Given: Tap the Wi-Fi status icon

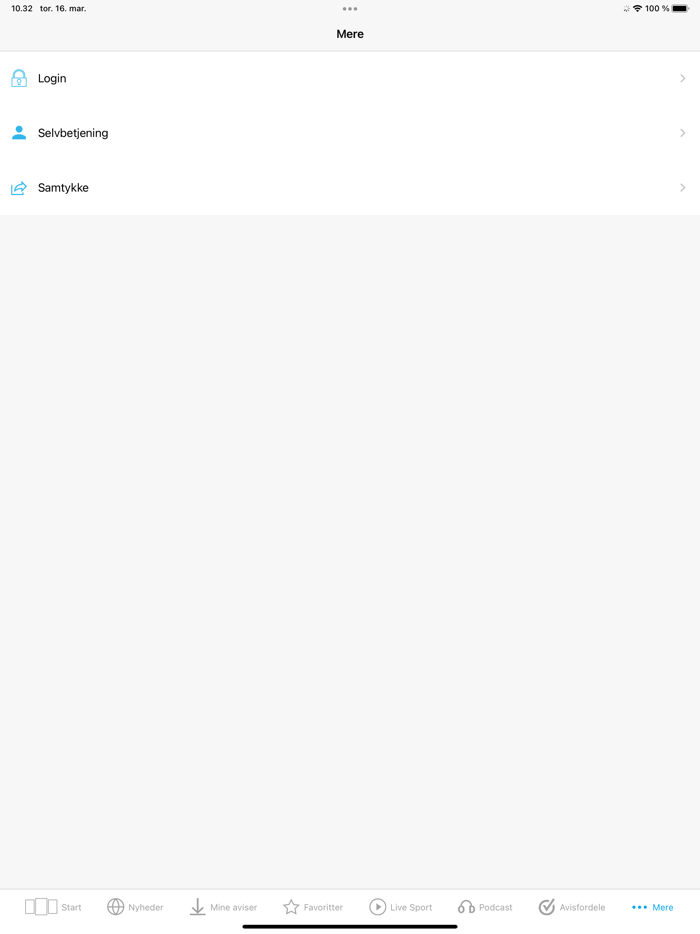Looking at the screenshot, I should pos(637,8).
